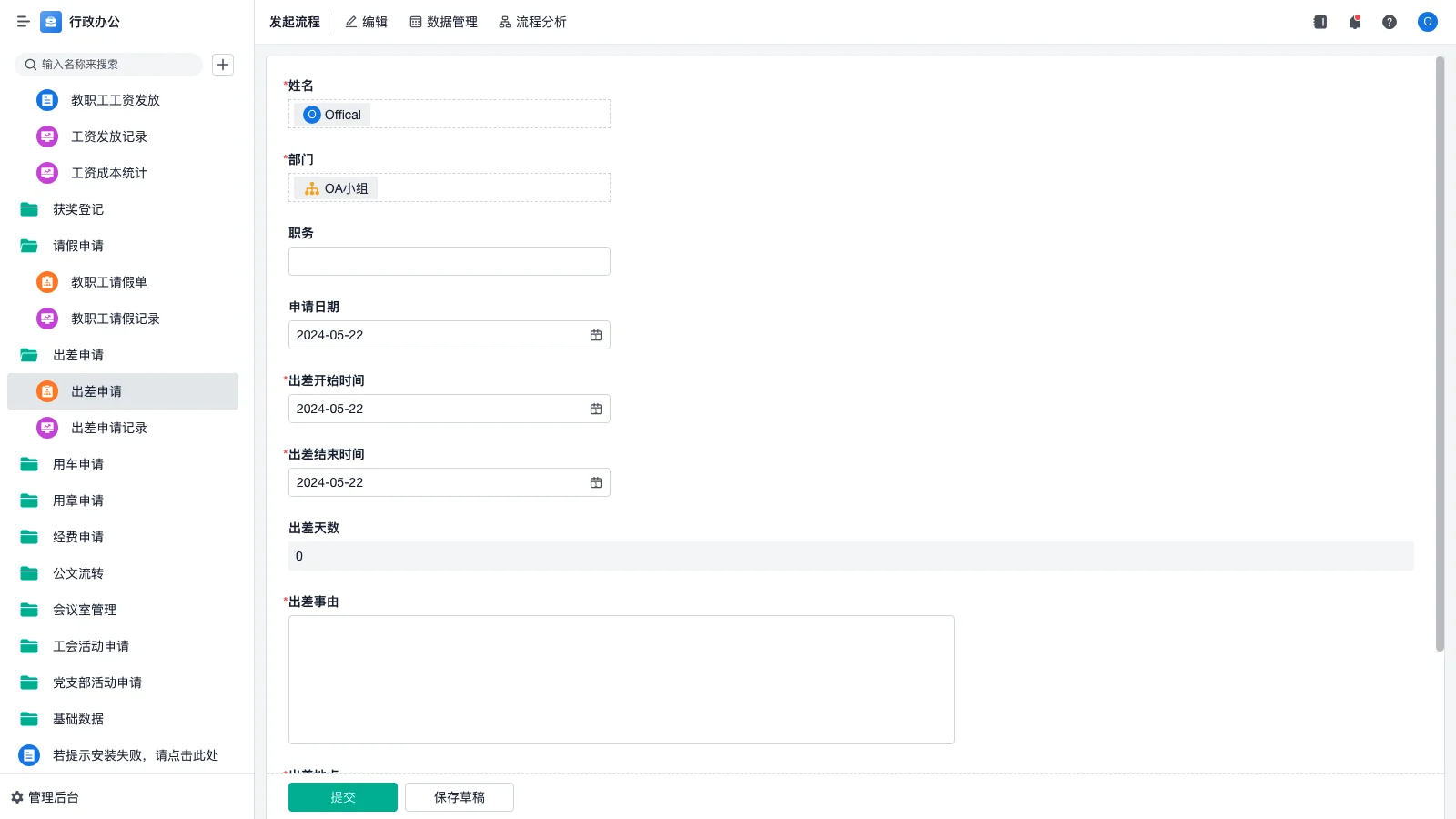Screen dimensions: 1456x819
Task: Click the 出差天数 value field
Action: coord(851,556)
